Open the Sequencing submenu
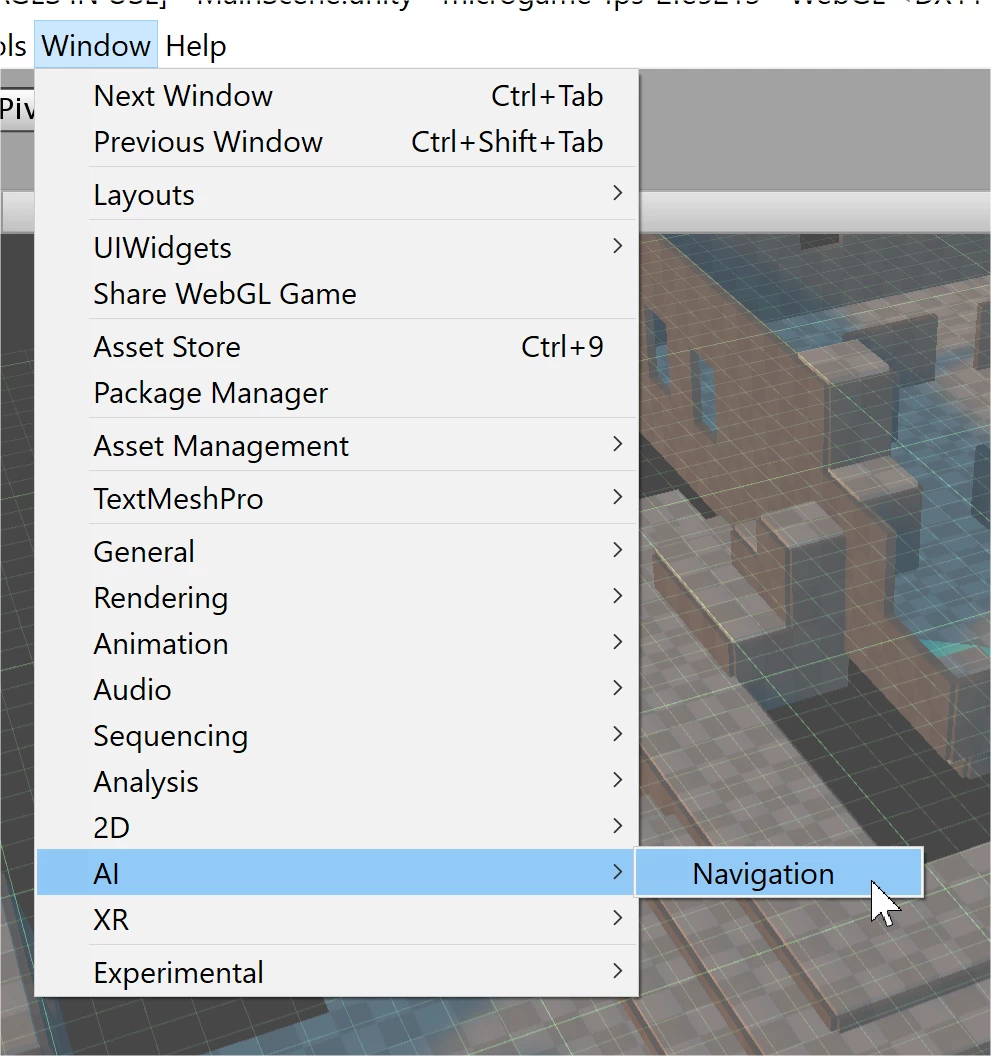 337,735
